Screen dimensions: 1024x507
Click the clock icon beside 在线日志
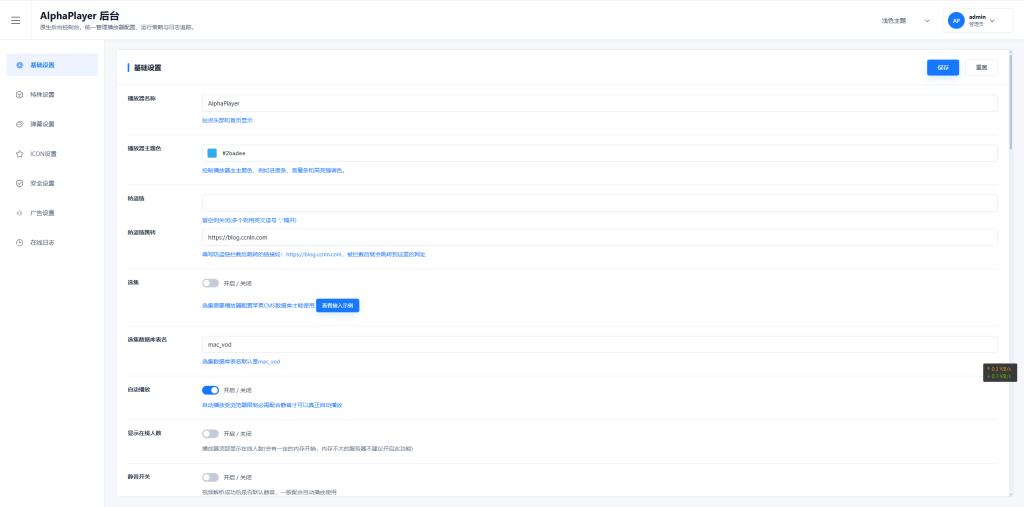20,242
